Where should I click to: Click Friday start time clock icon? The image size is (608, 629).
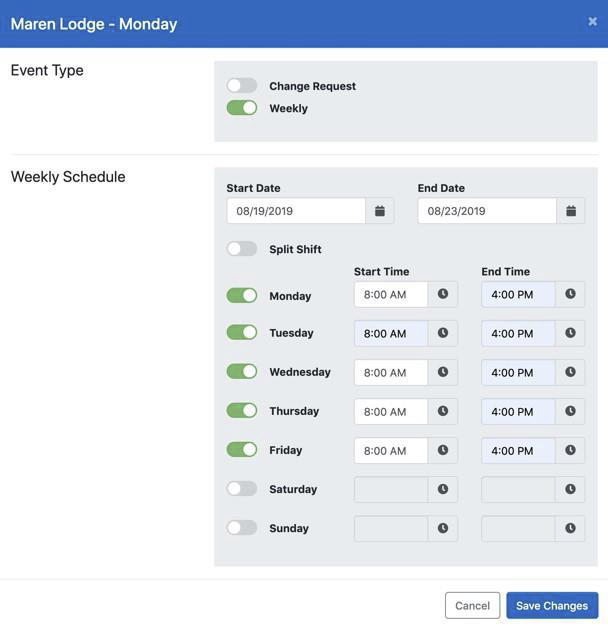[x=443, y=450]
